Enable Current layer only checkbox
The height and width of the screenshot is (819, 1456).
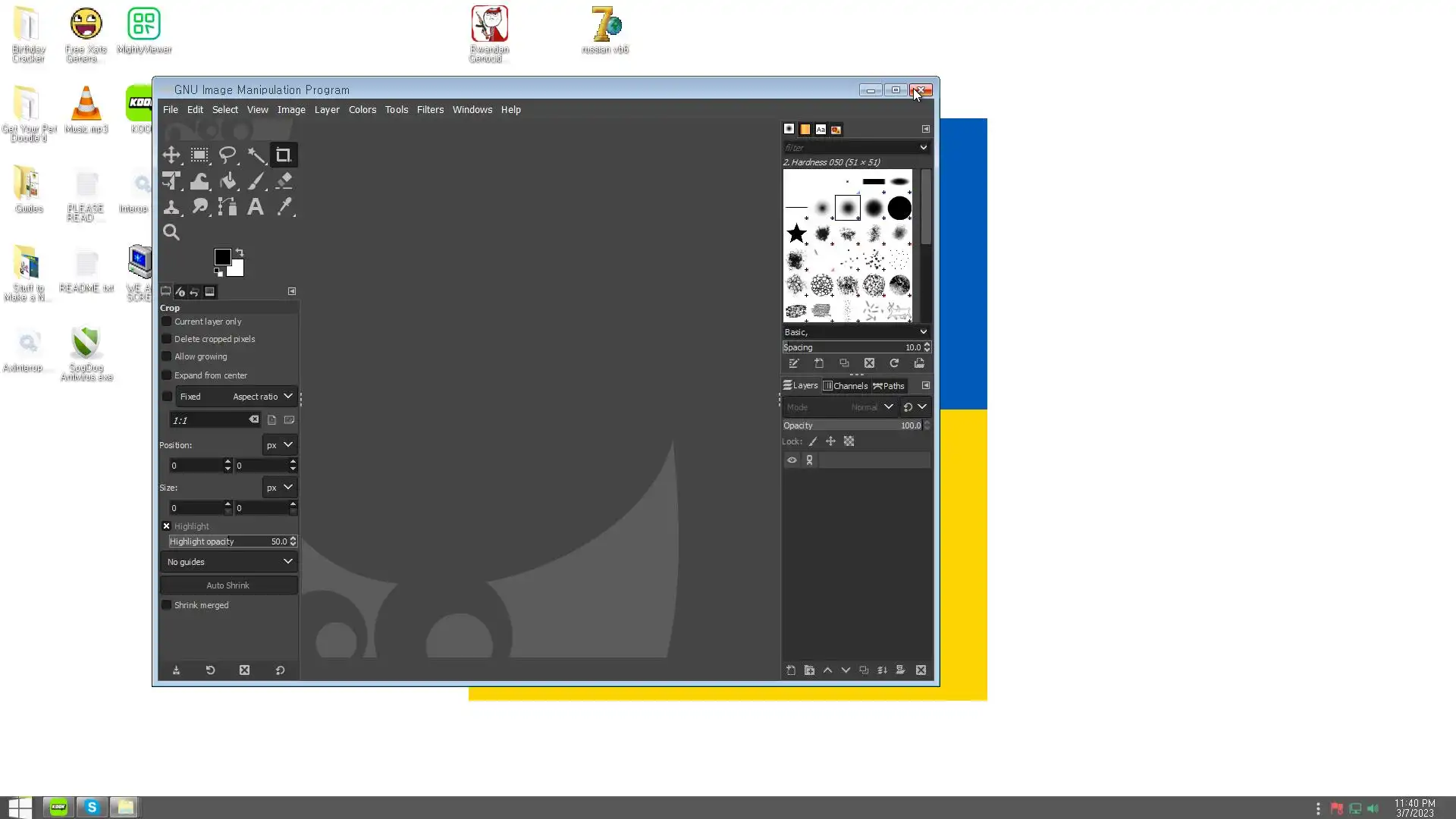[x=167, y=322]
